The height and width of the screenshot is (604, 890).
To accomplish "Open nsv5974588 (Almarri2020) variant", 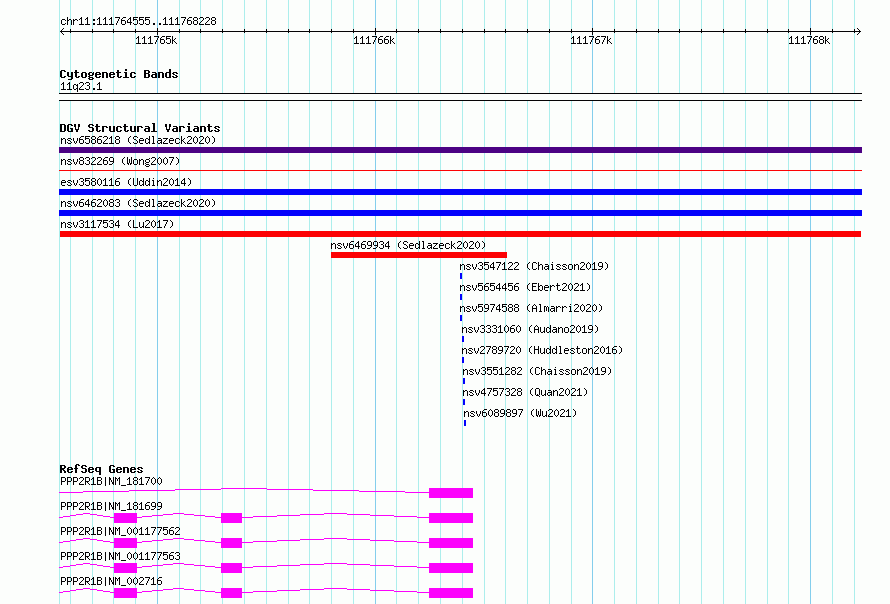I will (531, 308).
